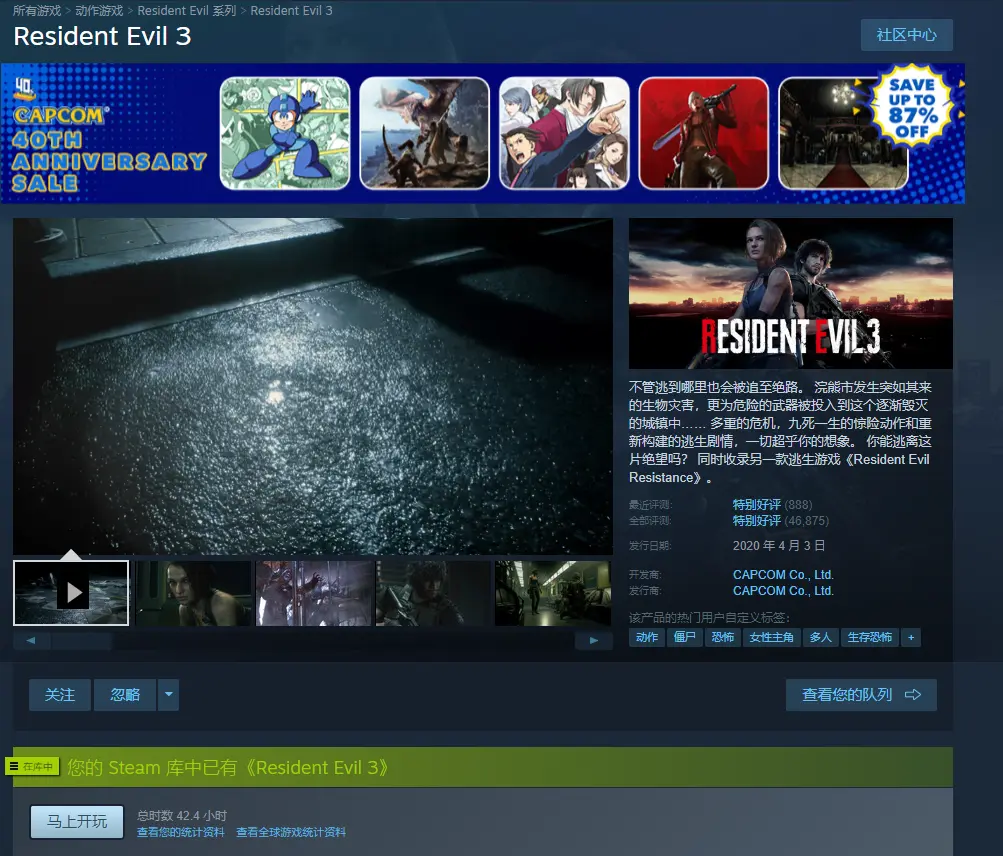Open 查看您的队列 queue button

tap(861, 695)
